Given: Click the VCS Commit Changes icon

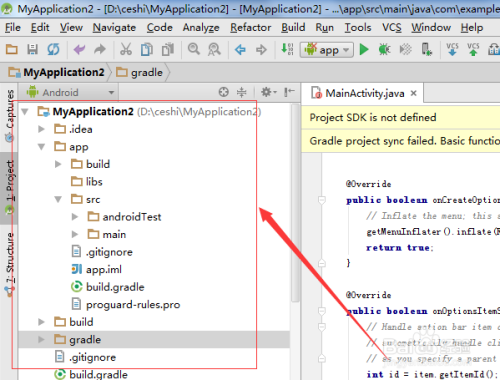Looking at the screenshot, I should coord(473,49).
